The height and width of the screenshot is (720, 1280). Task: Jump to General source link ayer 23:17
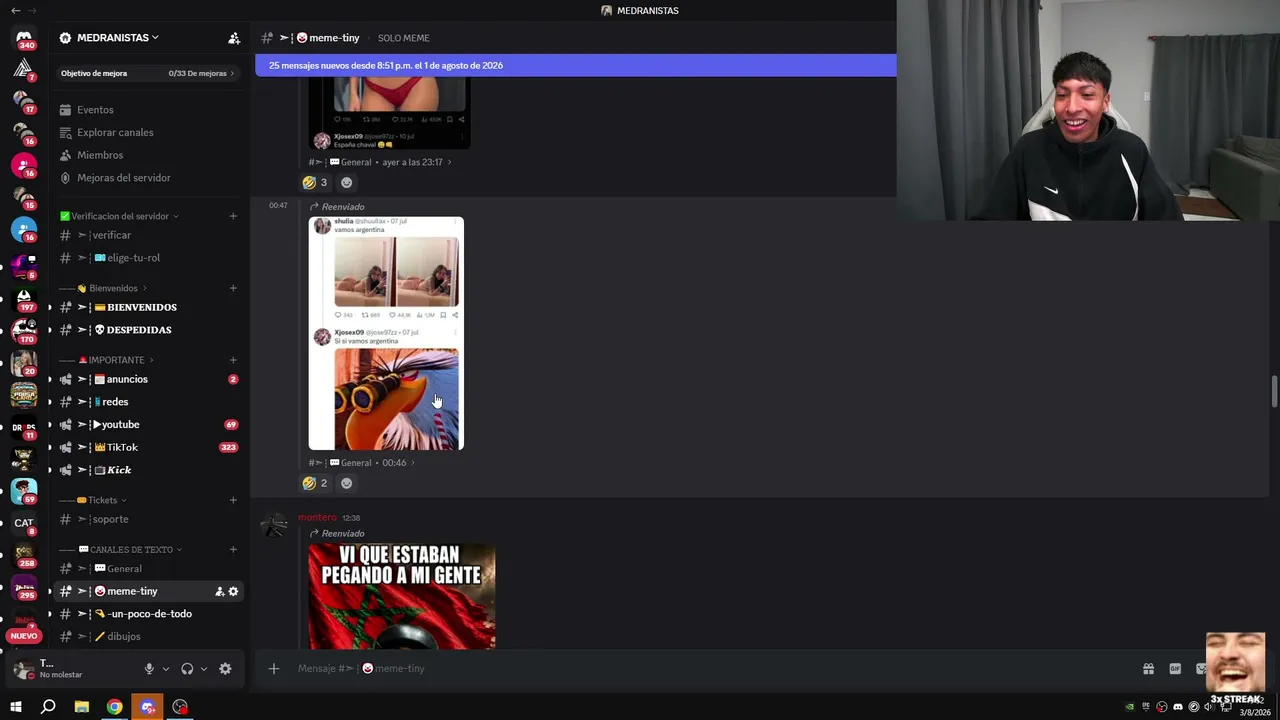coord(380,162)
